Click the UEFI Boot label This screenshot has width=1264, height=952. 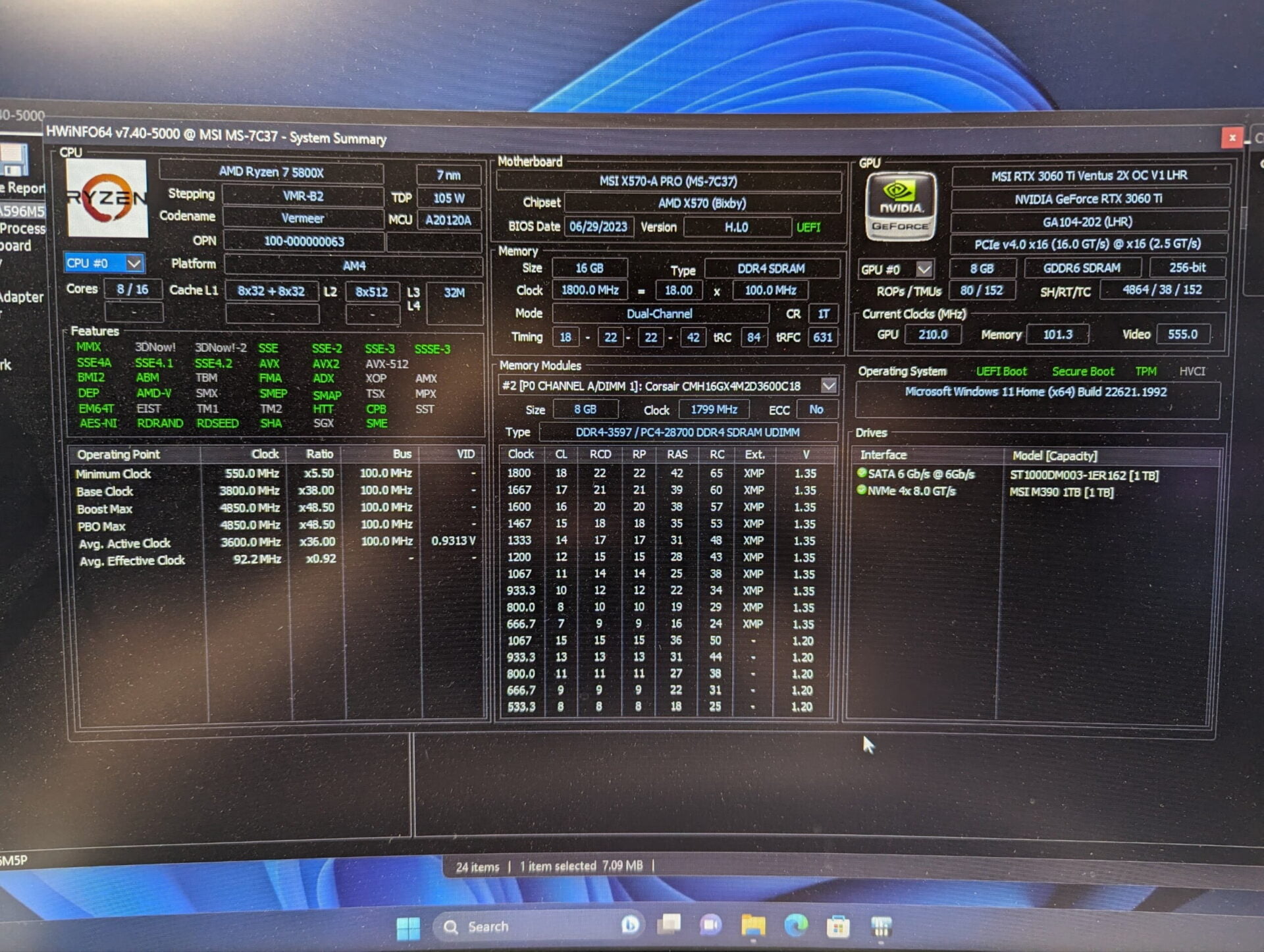(x=1001, y=371)
